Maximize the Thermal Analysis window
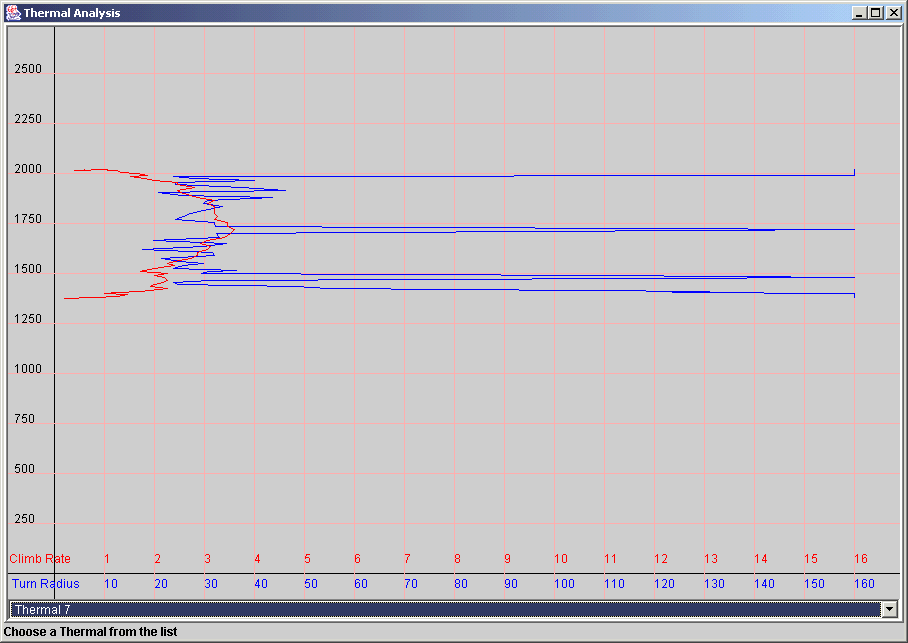908x643 pixels. click(875, 13)
